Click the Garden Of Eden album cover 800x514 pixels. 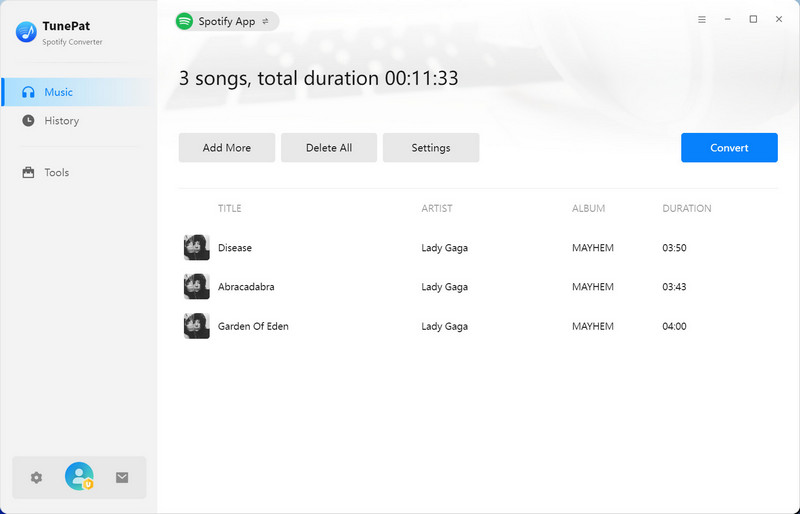point(197,326)
